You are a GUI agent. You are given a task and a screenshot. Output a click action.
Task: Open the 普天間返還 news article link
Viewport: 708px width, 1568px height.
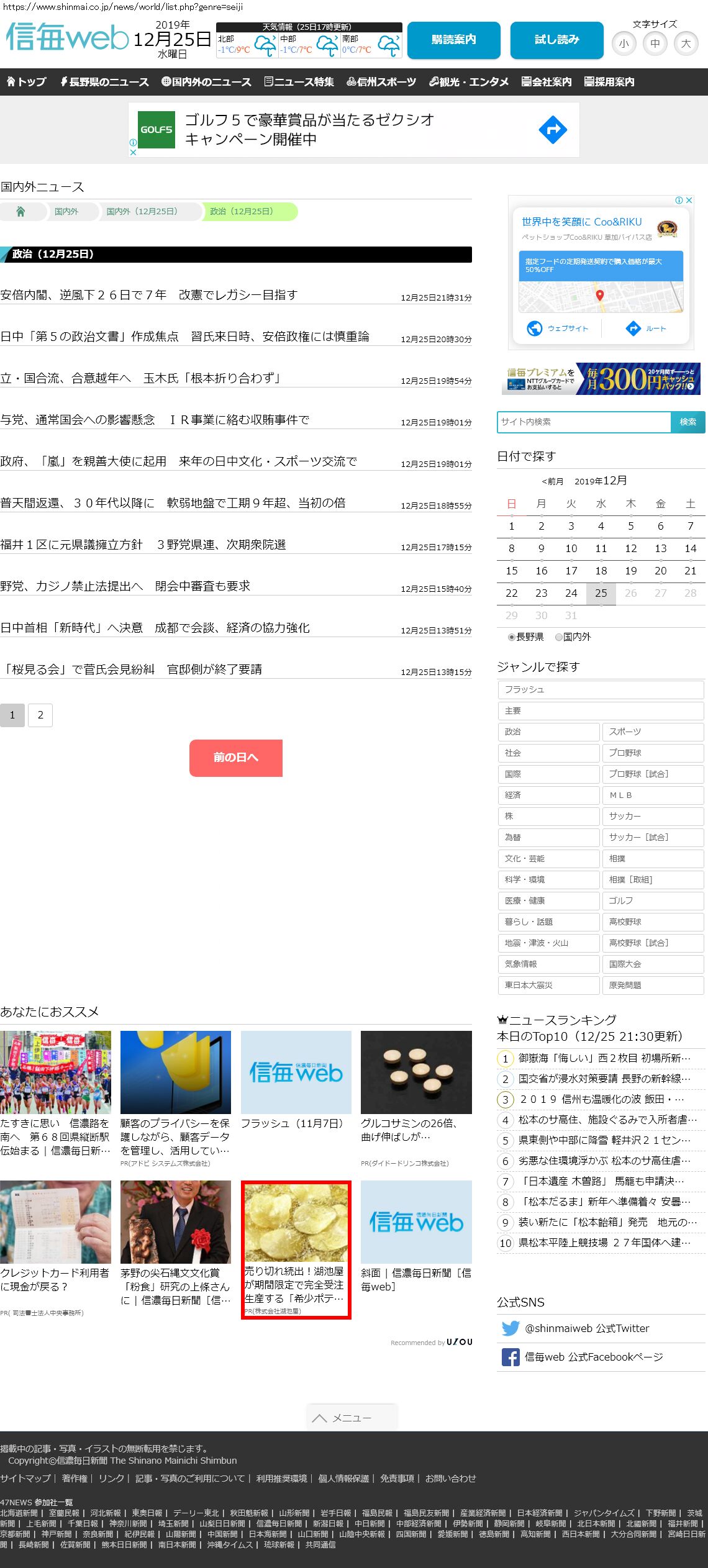tap(173, 503)
